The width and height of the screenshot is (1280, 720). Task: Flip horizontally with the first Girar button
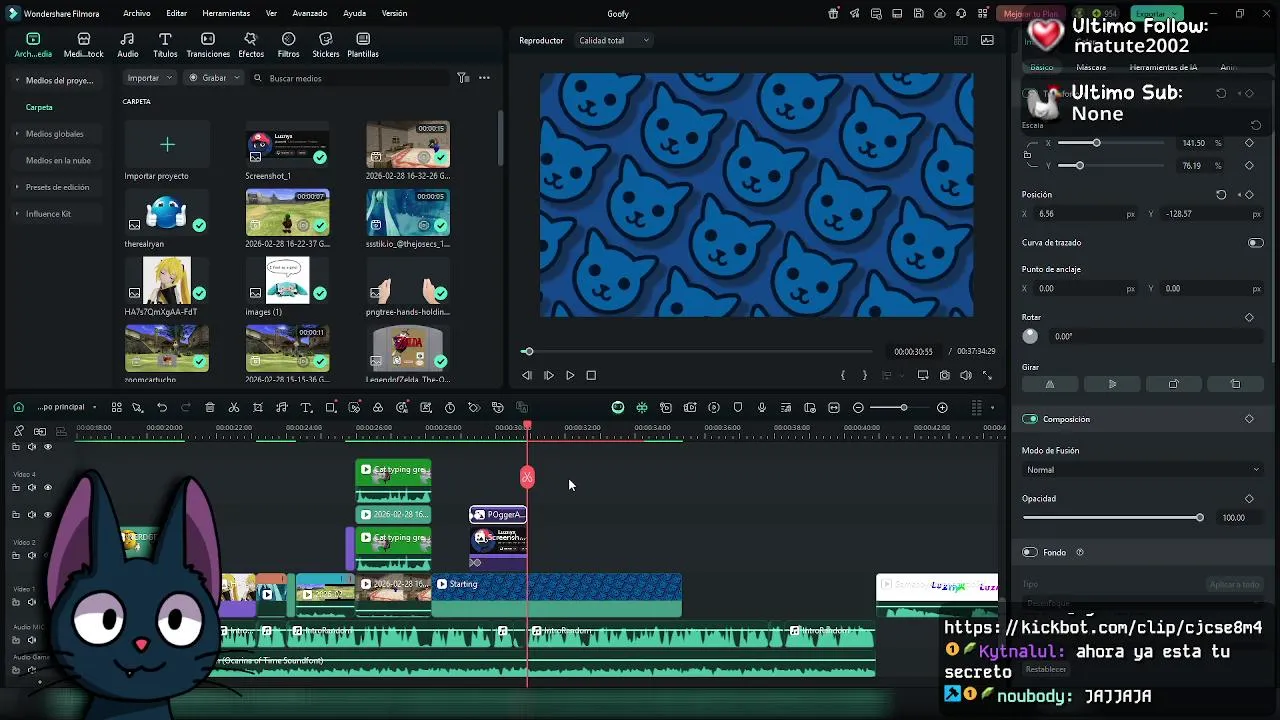click(1050, 384)
